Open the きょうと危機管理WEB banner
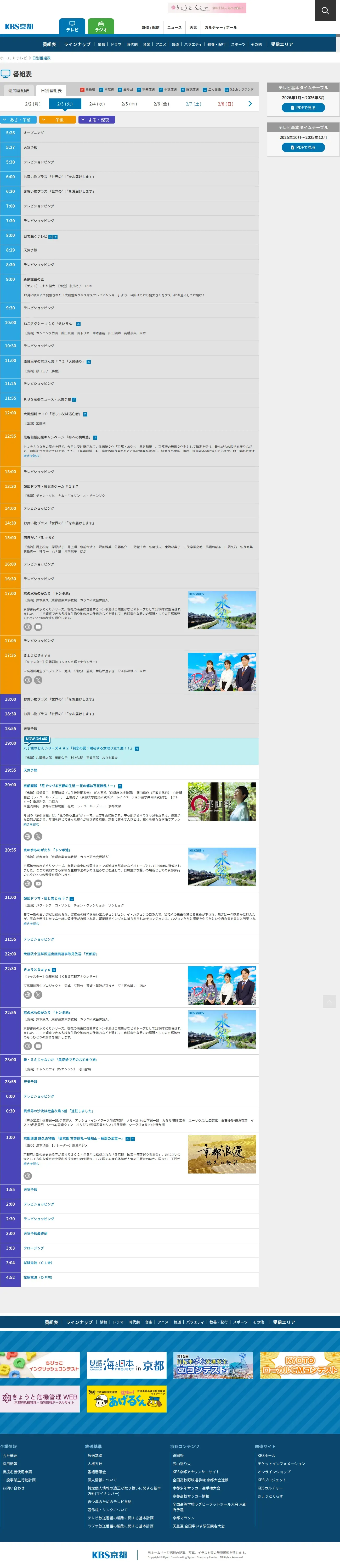The width and height of the screenshot is (340, 1568). point(39,1399)
